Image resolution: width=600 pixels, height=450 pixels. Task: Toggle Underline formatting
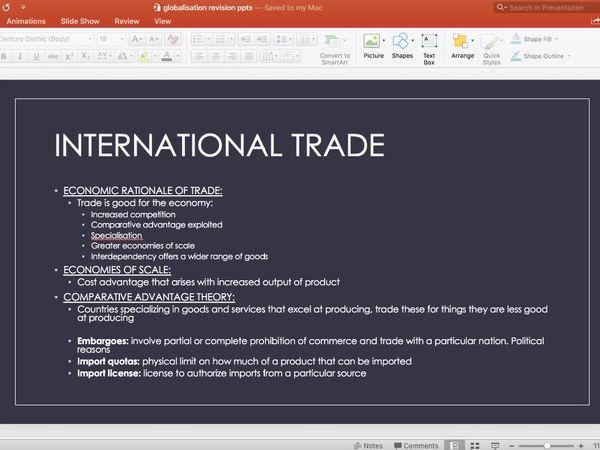tap(36, 57)
